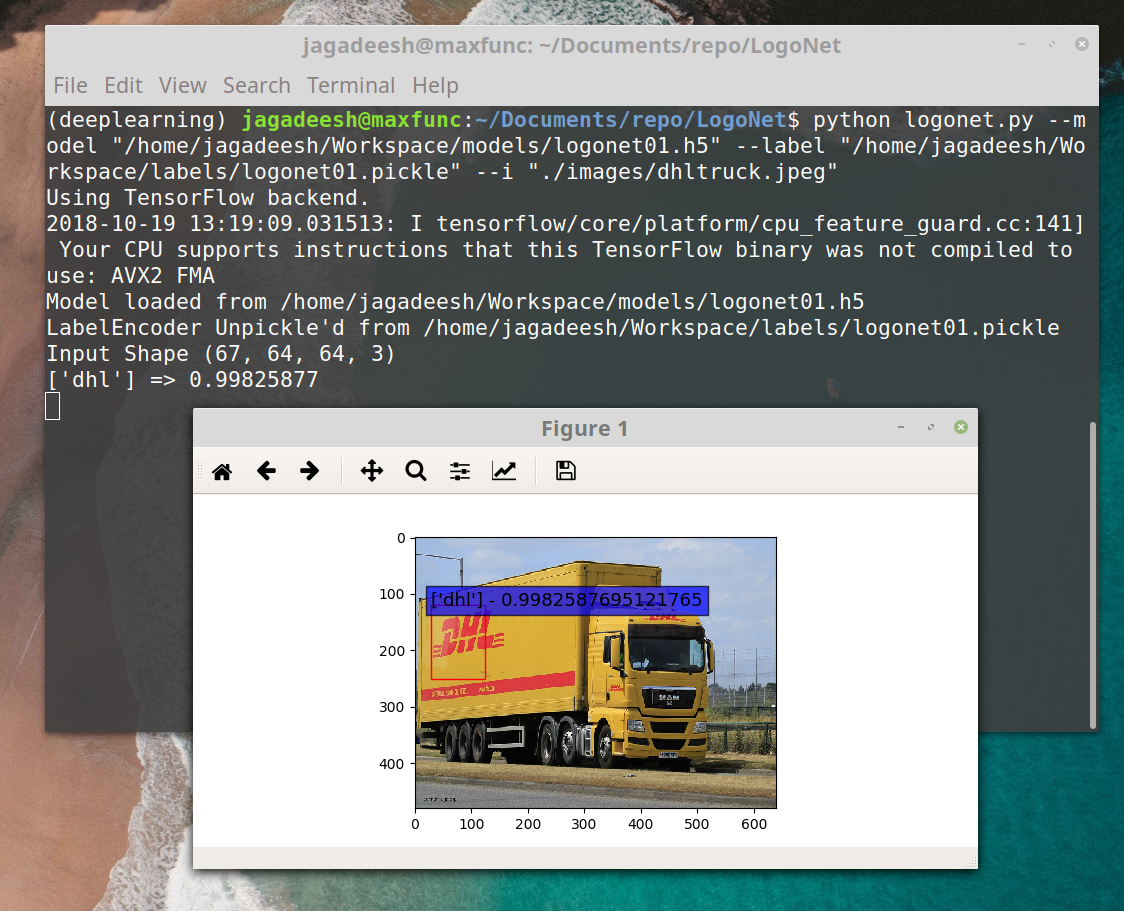
Task: Go back to previous view arrow
Action: click(266, 471)
